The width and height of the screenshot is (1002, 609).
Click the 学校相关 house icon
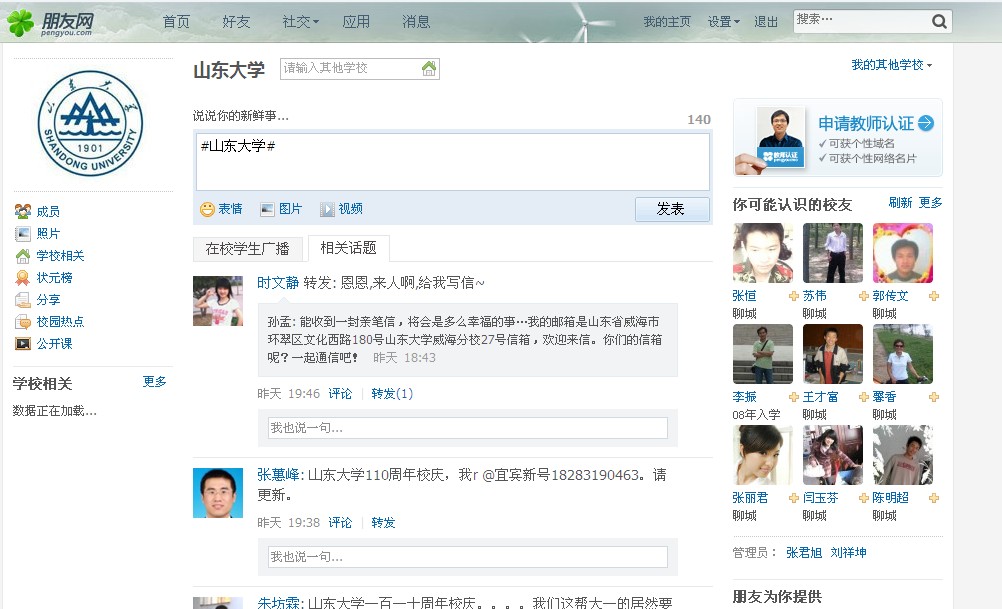(22, 256)
